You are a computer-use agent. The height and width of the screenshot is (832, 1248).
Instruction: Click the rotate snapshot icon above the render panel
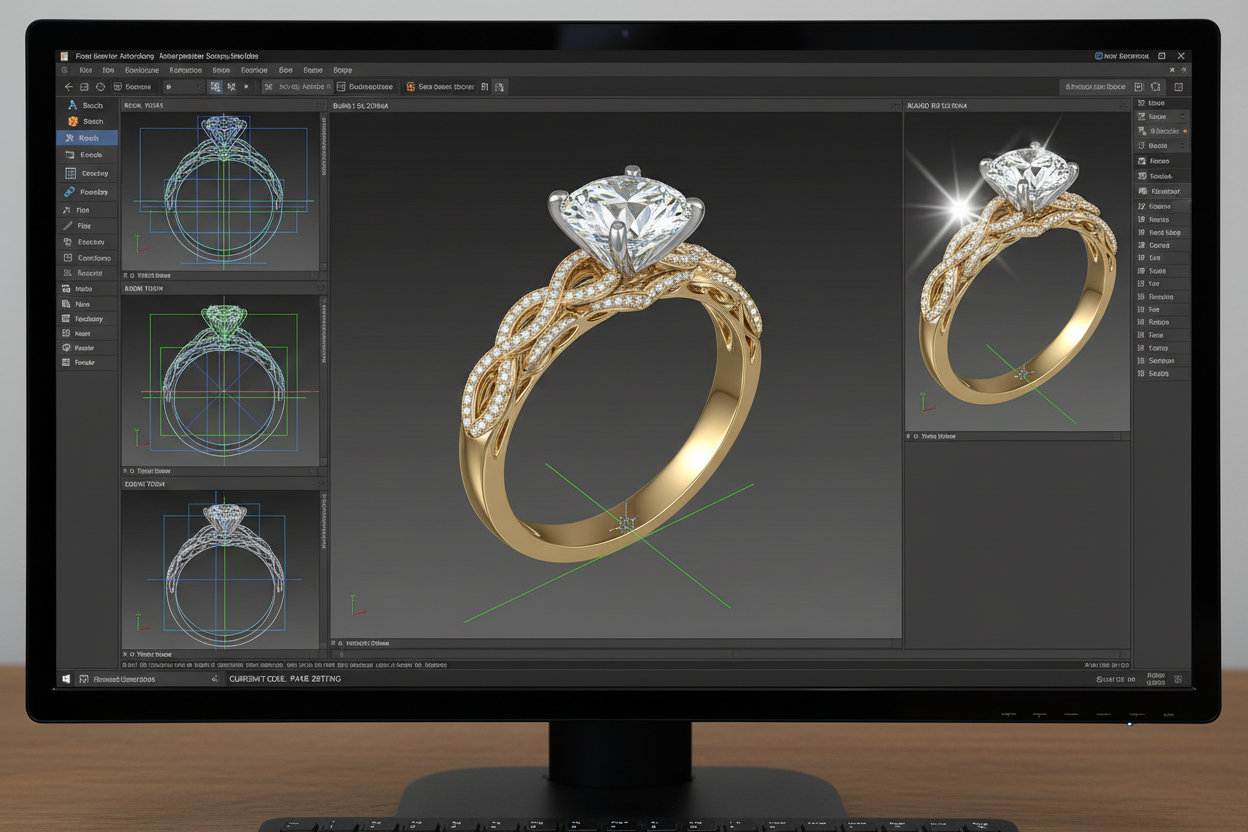click(x=1122, y=105)
